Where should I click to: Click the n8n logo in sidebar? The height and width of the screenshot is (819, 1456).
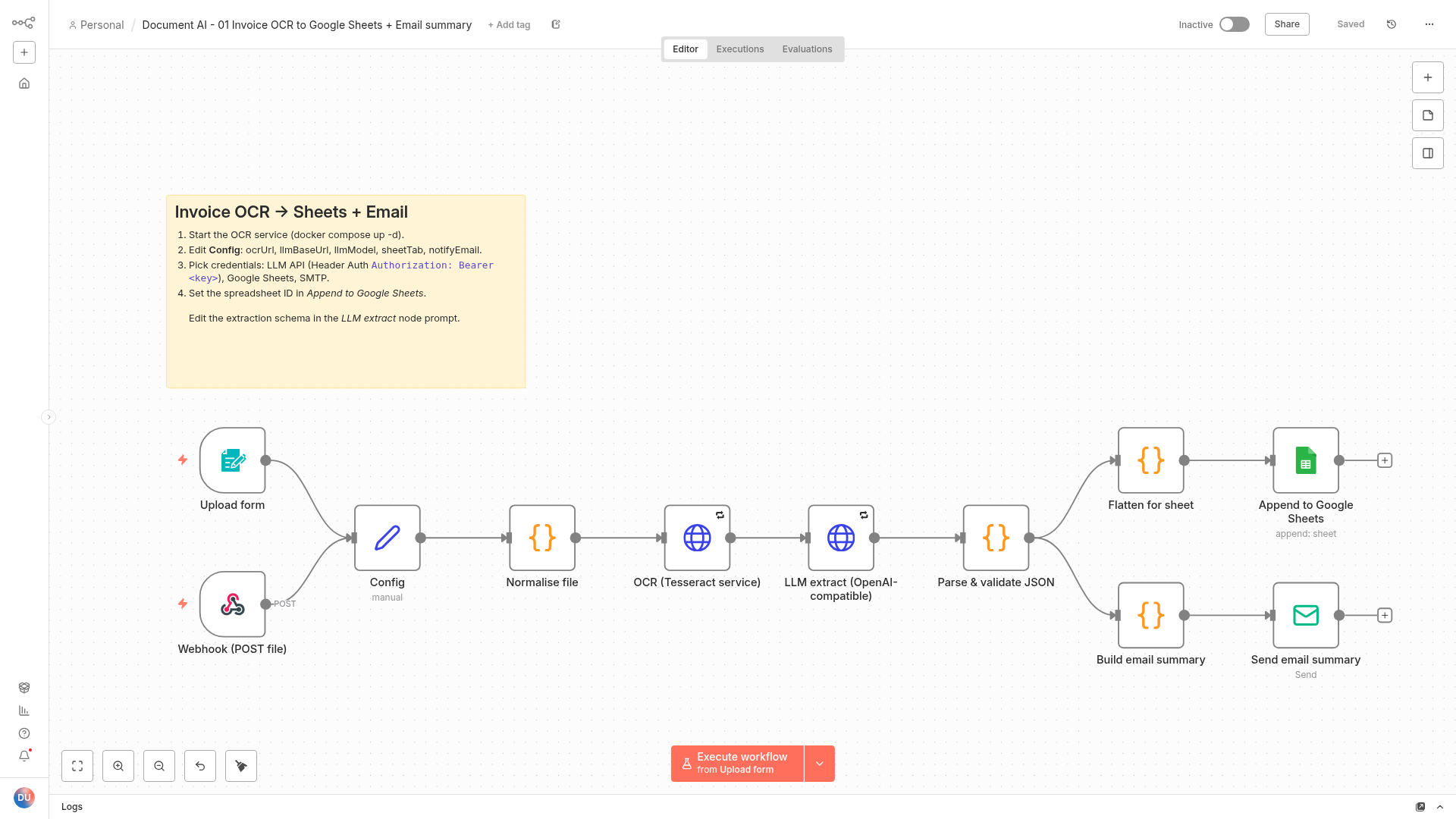coord(24,23)
